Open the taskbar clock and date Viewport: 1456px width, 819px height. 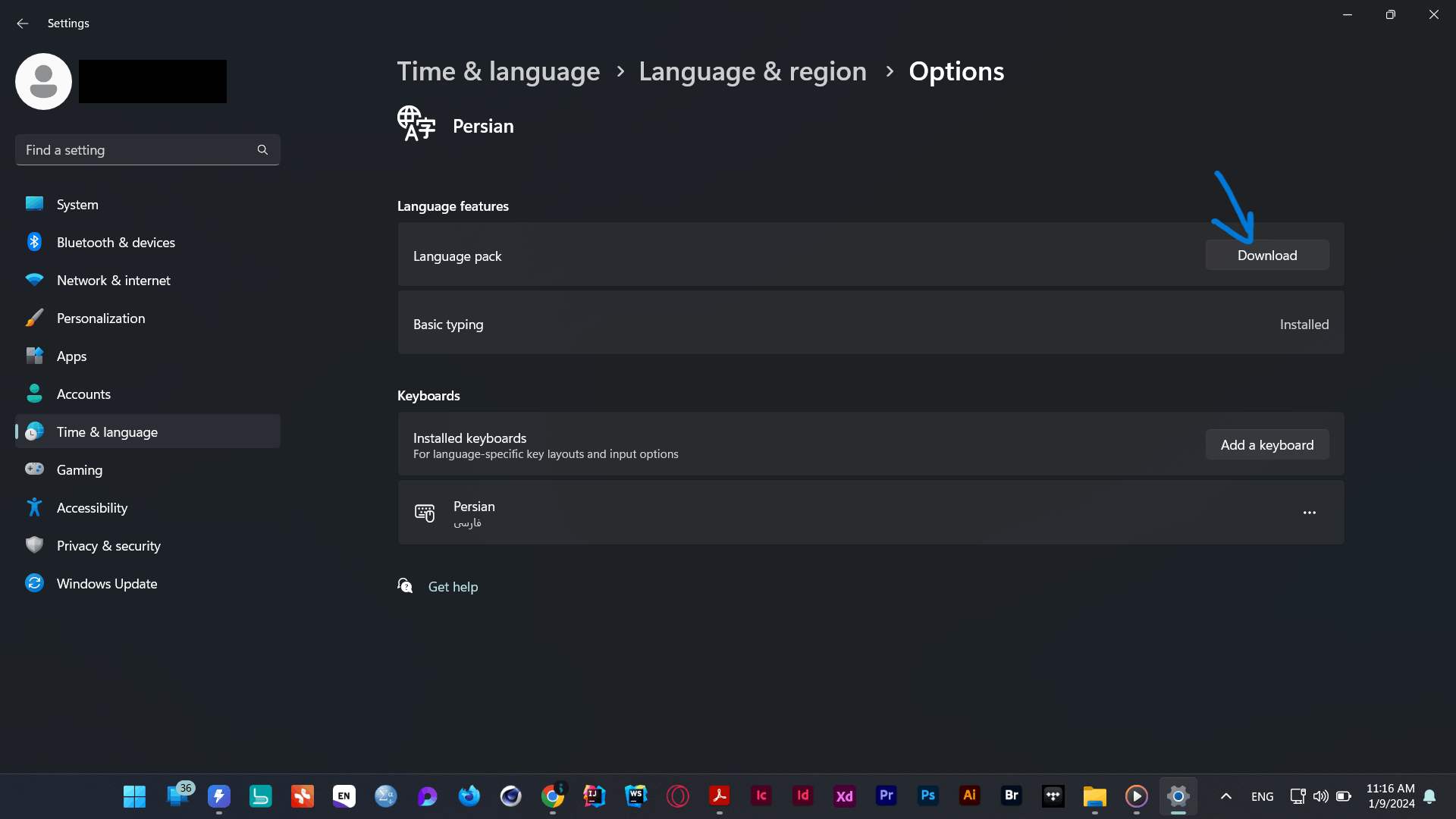[1391, 796]
